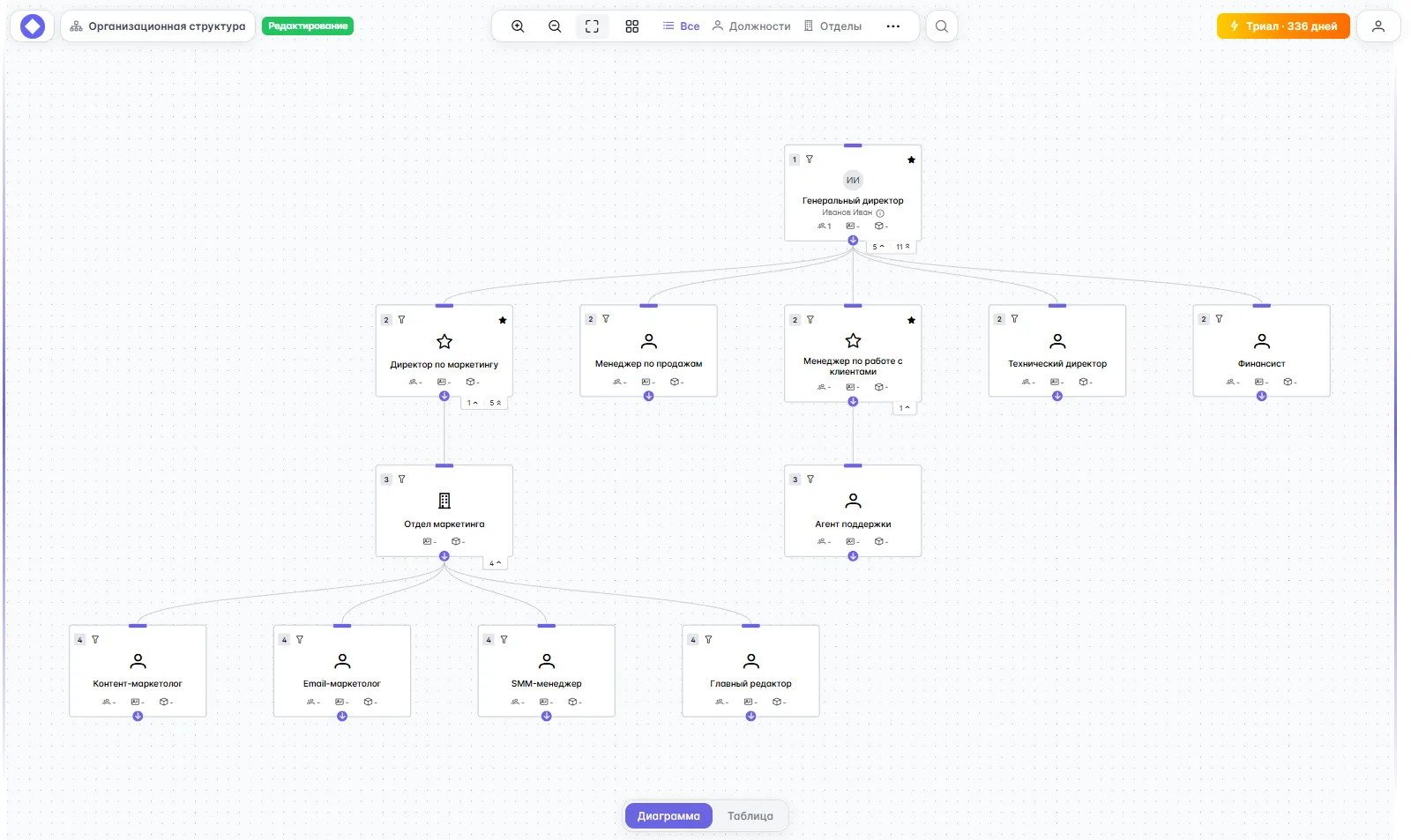Open the grid layout view icon

632,26
